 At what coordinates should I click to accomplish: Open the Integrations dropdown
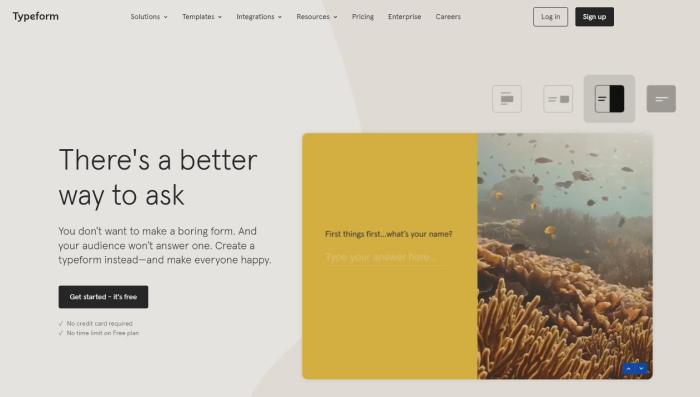point(259,17)
